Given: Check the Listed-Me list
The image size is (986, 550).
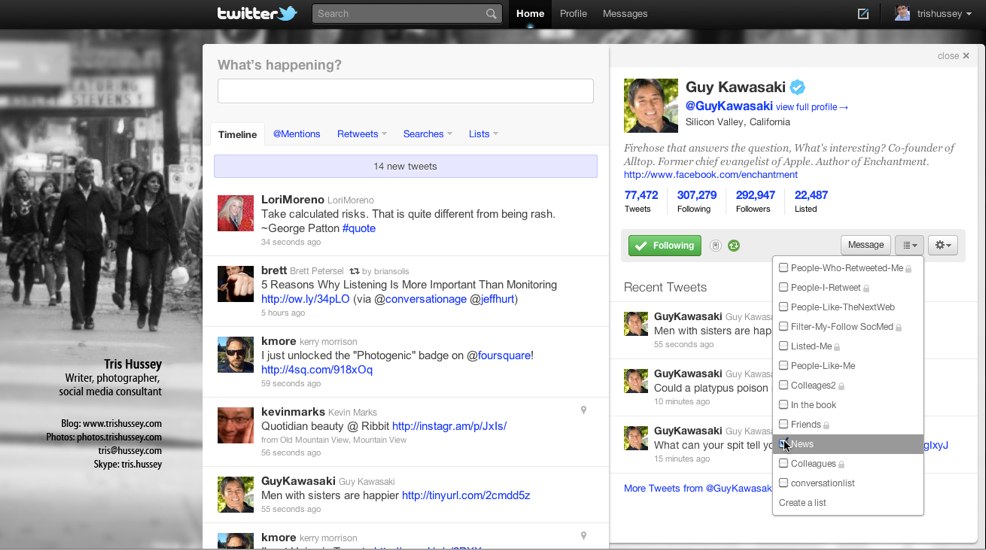Looking at the screenshot, I should pos(783,346).
